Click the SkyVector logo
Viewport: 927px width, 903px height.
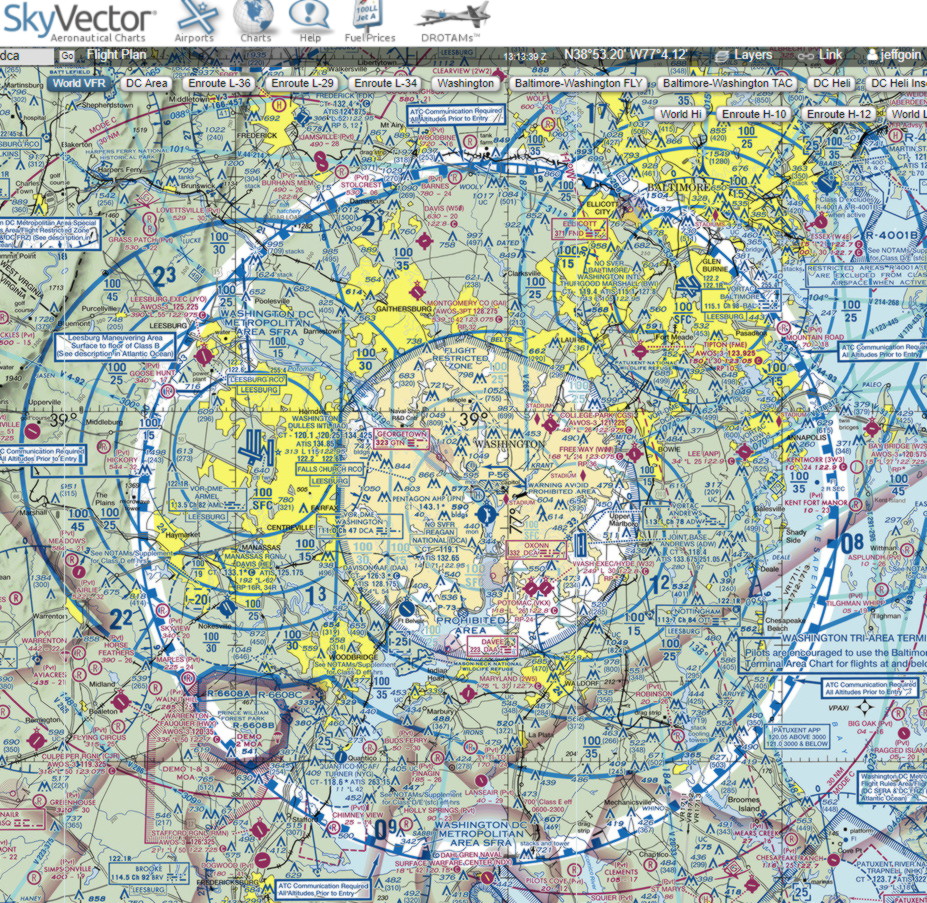79,20
